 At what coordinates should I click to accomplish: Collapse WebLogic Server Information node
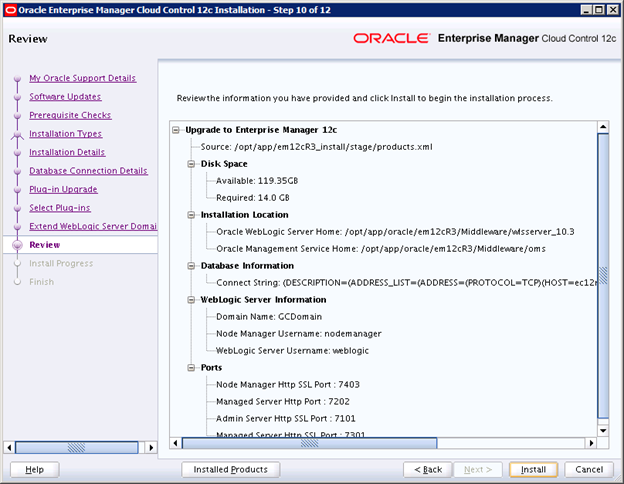click(191, 300)
